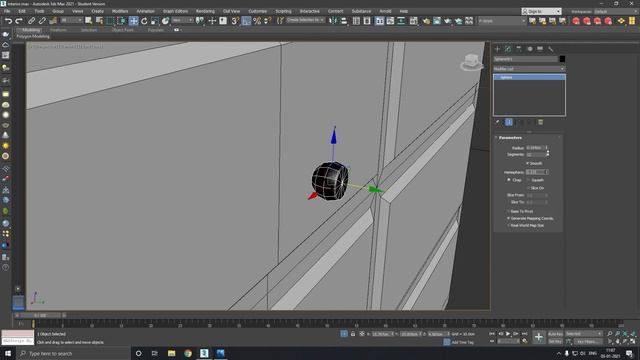This screenshot has height=360, width=640.
Task: Open the File menu
Action: [7, 11]
